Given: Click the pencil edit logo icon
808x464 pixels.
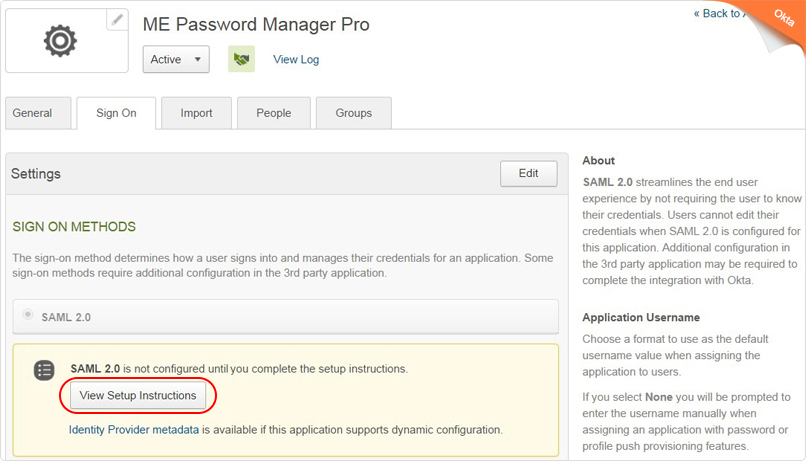Looking at the screenshot, I should 117,20.
